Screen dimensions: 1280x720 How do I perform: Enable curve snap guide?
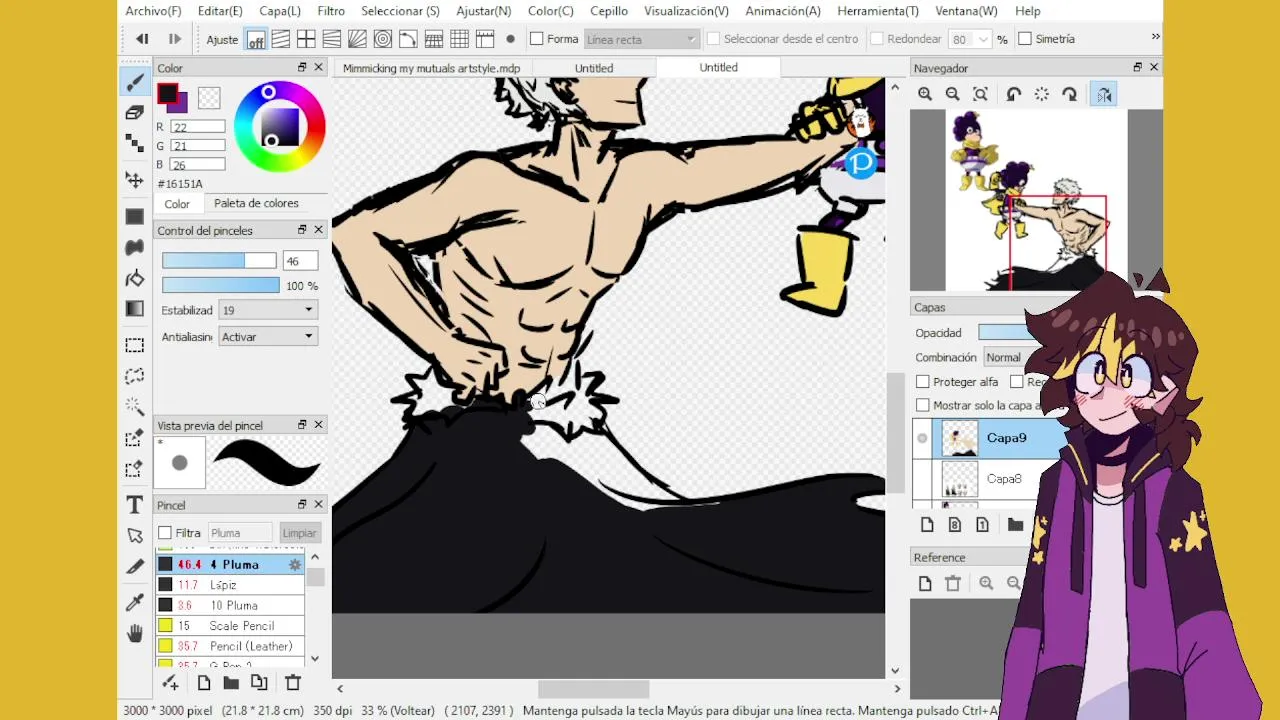[408, 39]
